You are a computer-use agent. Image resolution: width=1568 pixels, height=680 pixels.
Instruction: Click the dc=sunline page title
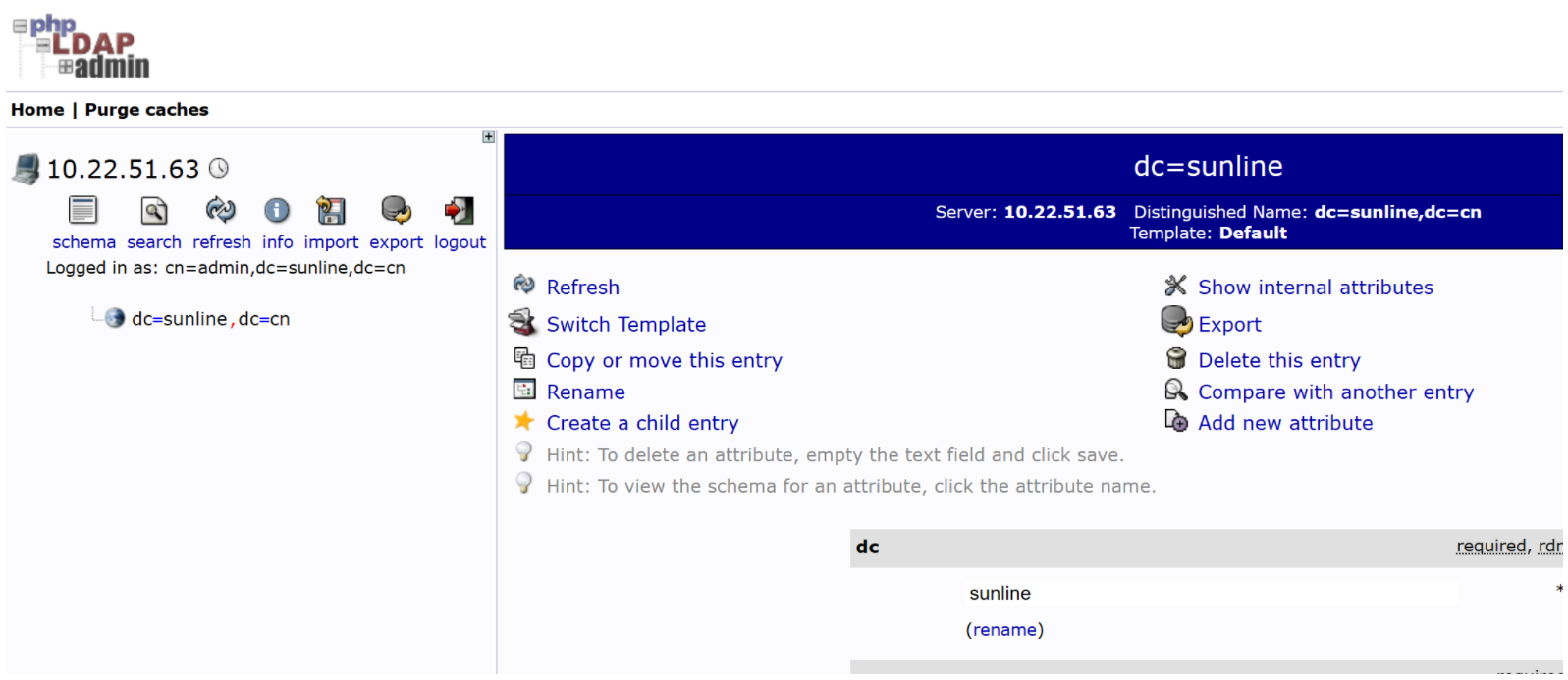[1208, 166]
